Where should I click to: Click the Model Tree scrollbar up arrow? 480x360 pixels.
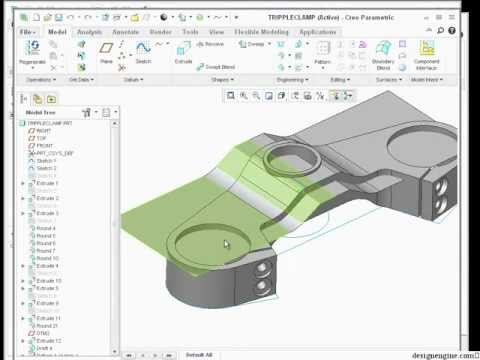[115, 124]
